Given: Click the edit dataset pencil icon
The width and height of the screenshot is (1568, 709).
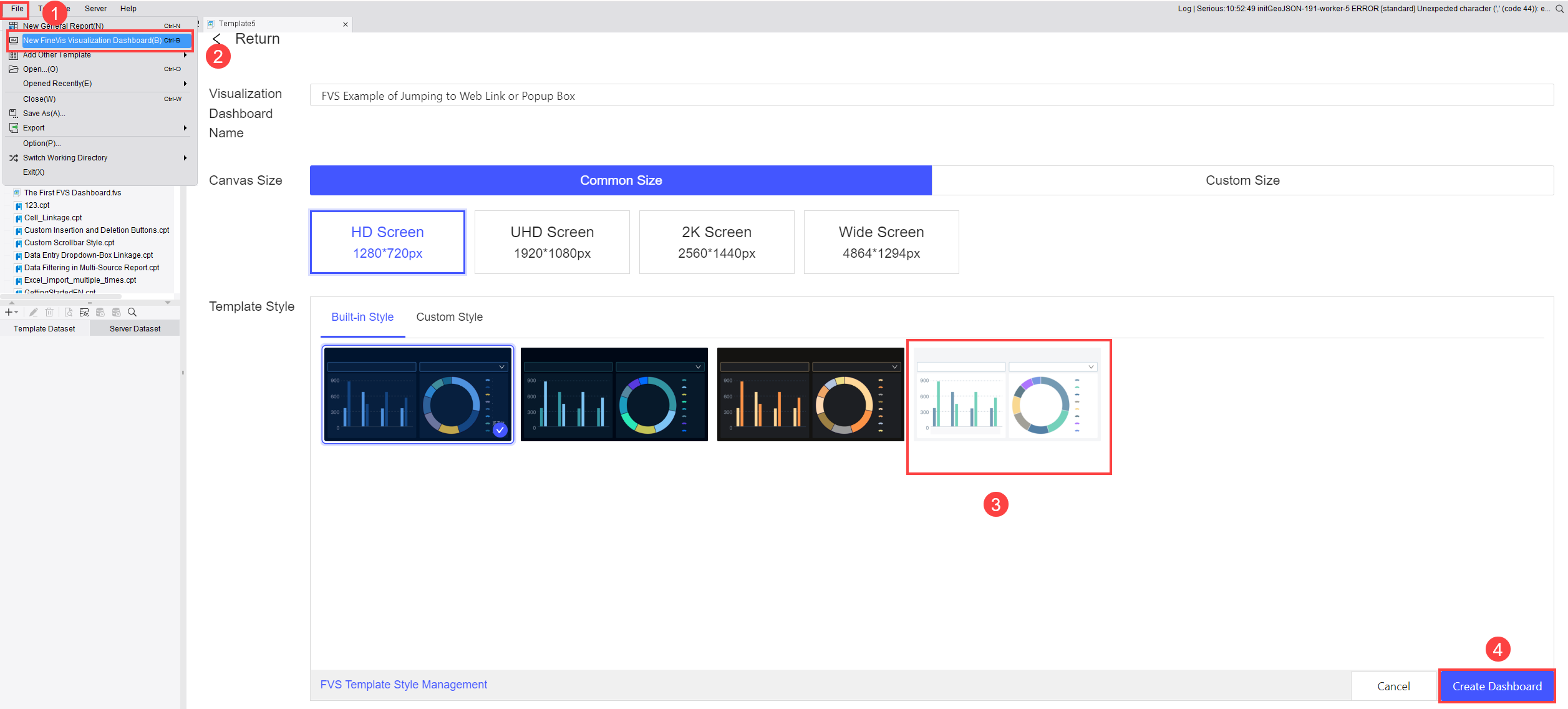Looking at the screenshot, I should pos(34,312).
